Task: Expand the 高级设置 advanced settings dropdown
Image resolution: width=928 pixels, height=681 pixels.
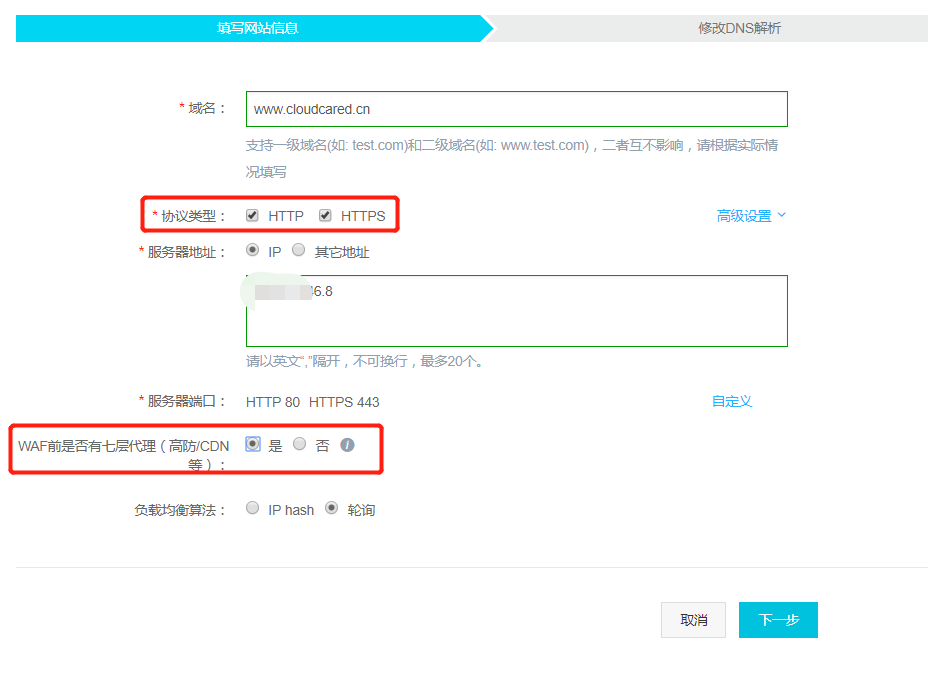Action: point(751,216)
